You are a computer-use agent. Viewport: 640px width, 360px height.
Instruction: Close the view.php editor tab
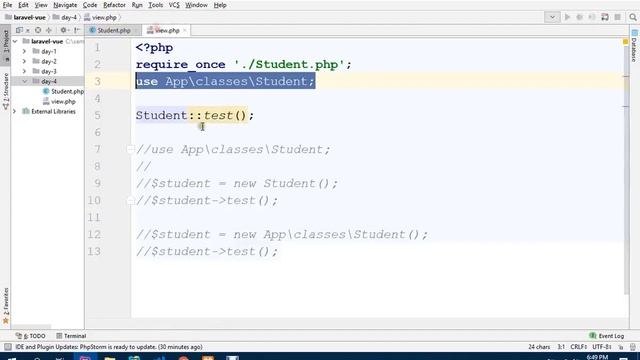(x=185, y=31)
